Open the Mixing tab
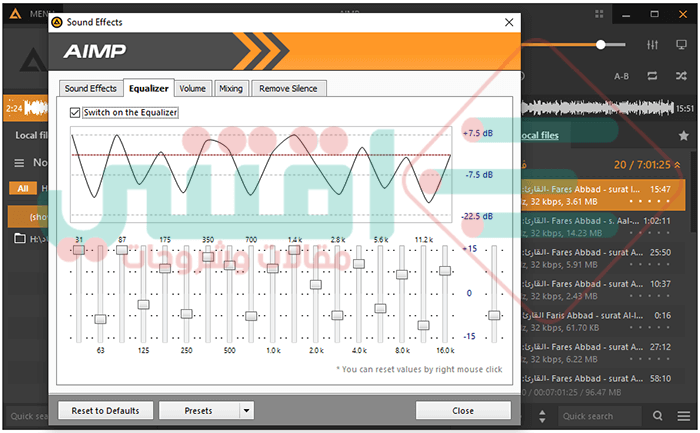 point(231,88)
